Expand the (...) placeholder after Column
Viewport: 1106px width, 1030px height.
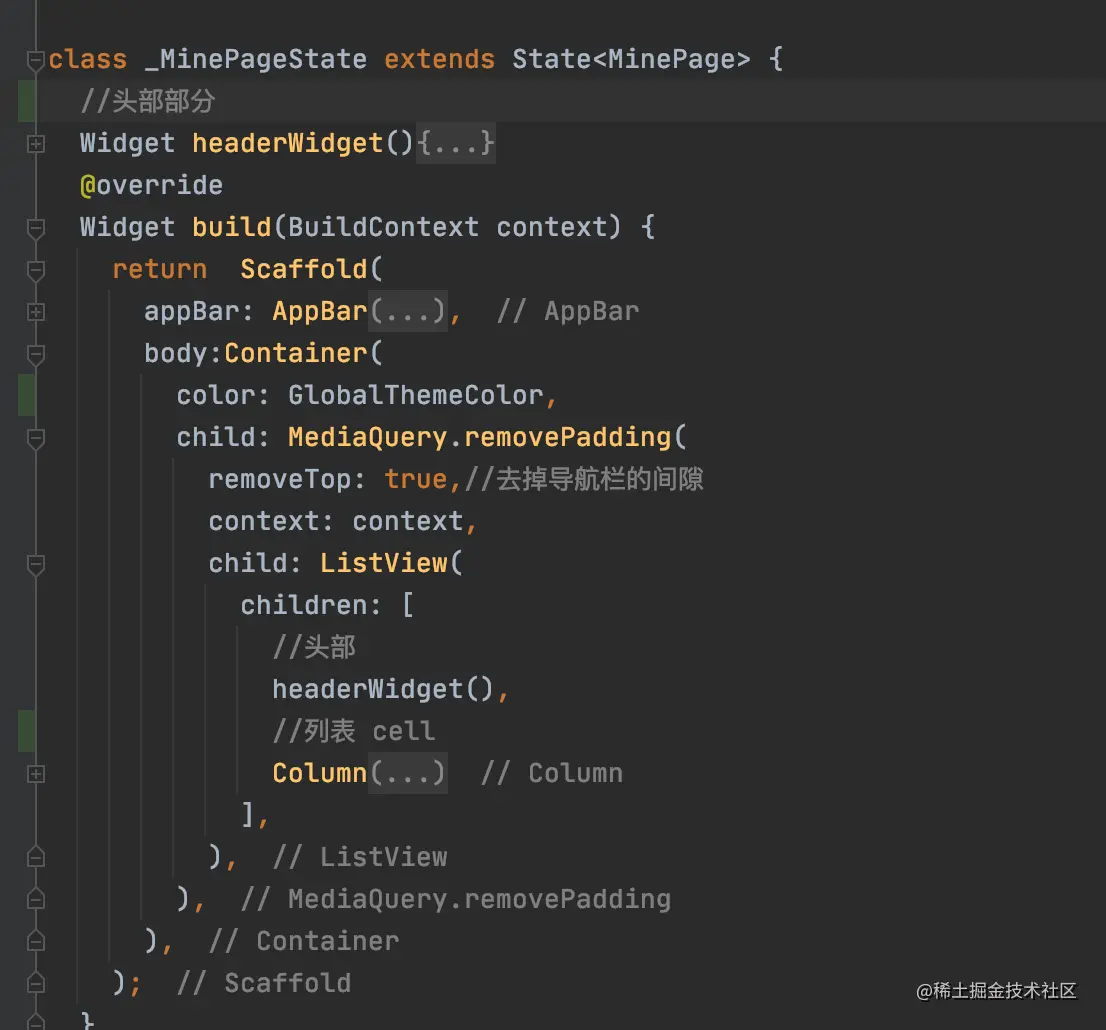pyautogui.click(x=408, y=773)
